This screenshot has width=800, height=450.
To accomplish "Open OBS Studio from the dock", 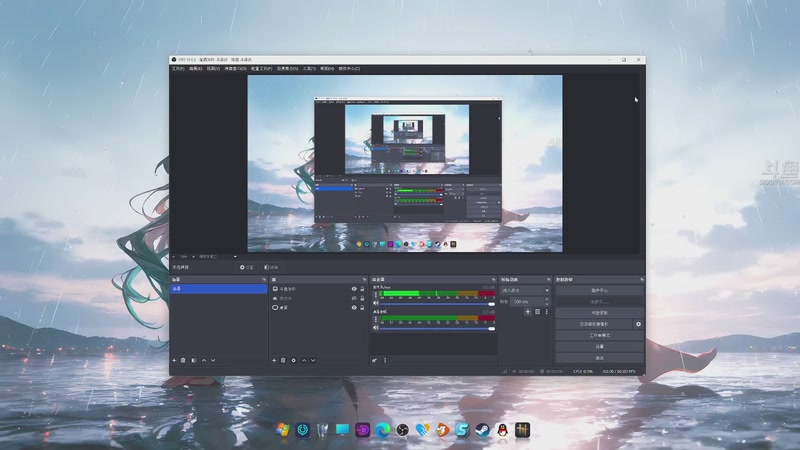I will pos(402,430).
